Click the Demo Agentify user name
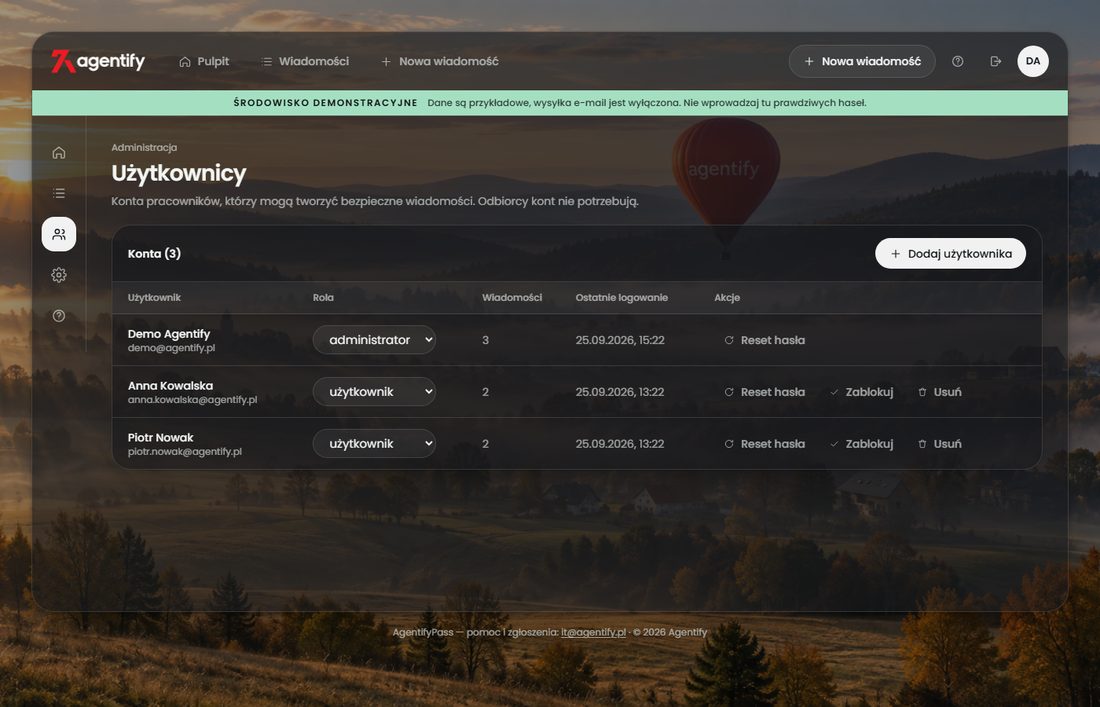This screenshot has width=1100, height=707. click(169, 334)
